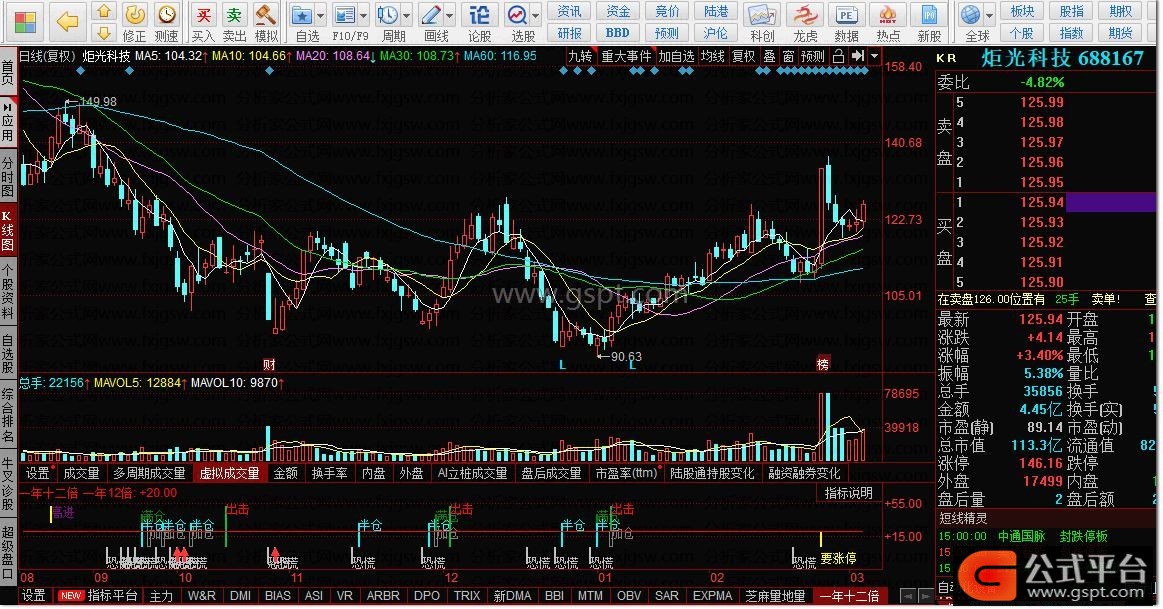The image size is (1163, 609).
Task: Click the 竞价 auction button
Action: [667, 11]
